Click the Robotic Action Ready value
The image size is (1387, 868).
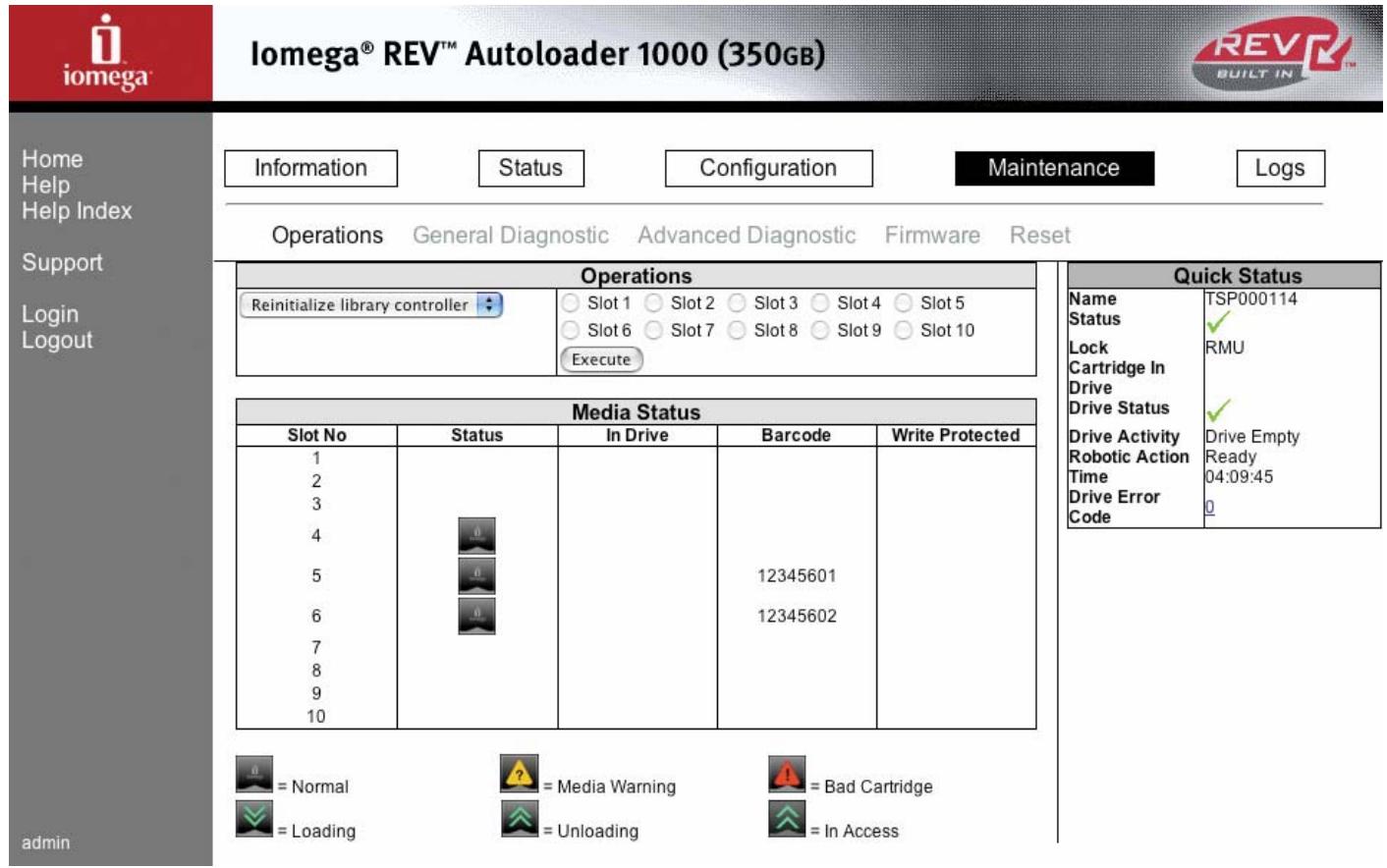(x=1231, y=458)
